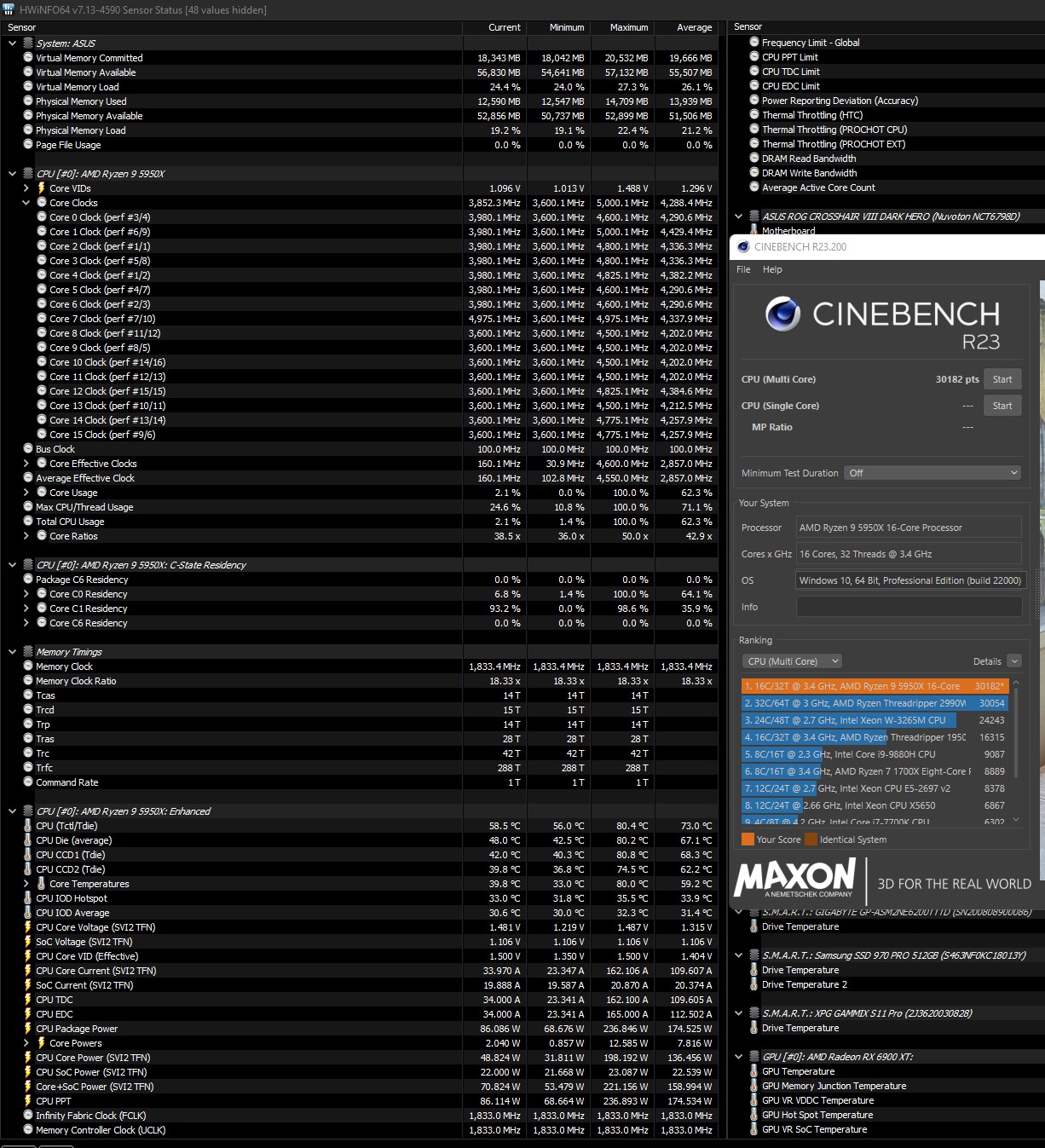
Task: Click the Samsung SSD Drive Temperature 2 icon
Action: pos(754,984)
